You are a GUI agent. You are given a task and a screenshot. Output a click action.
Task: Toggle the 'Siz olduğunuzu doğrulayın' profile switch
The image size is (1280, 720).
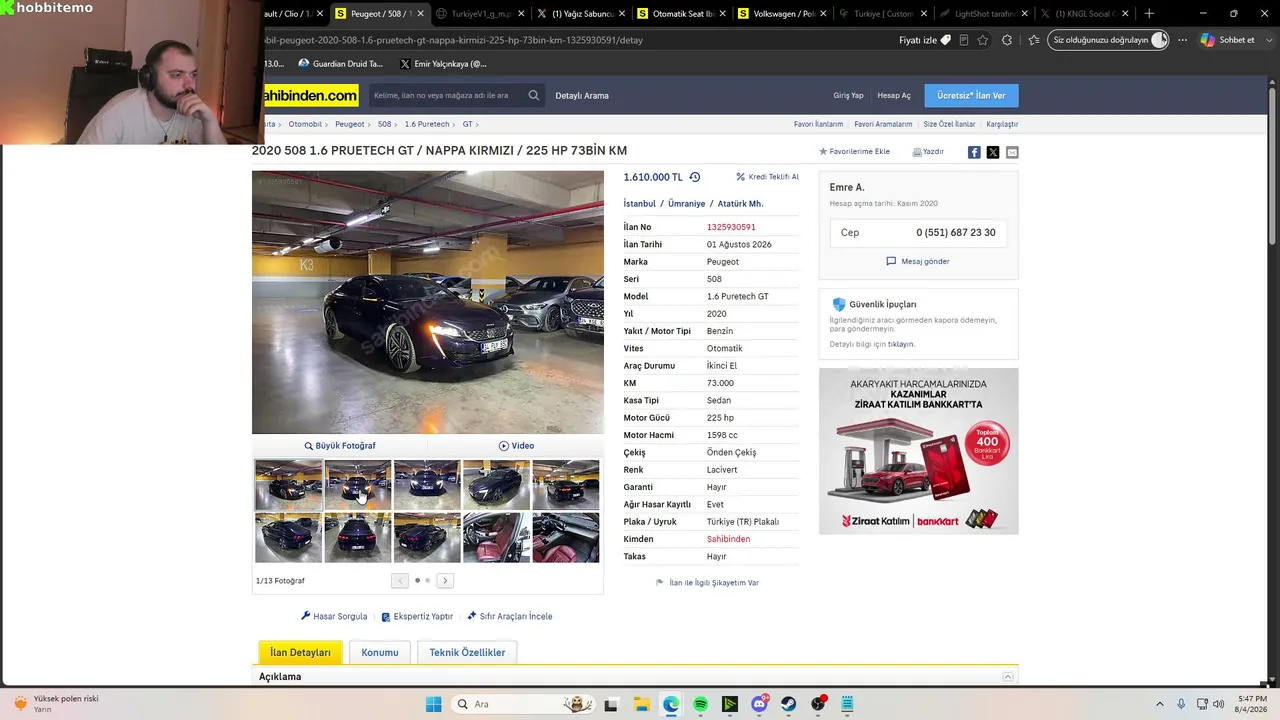[x=1159, y=40]
